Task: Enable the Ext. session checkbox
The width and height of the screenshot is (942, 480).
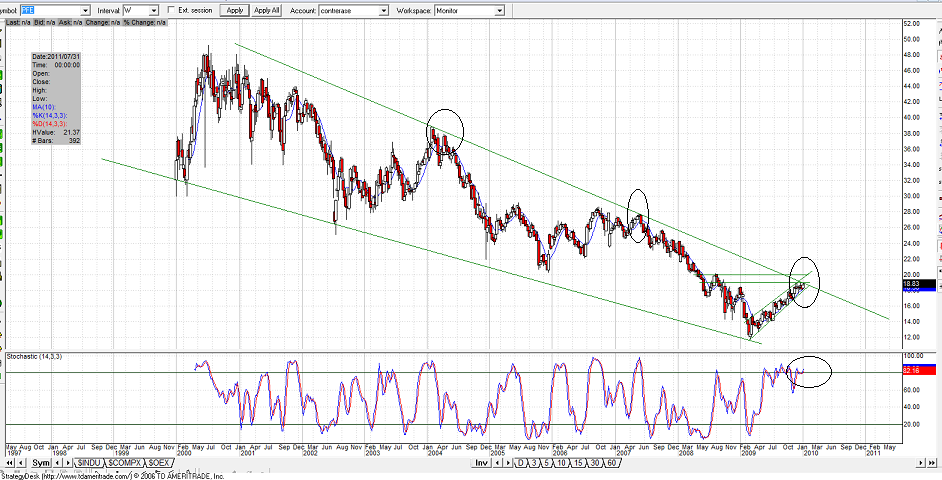Action: point(171,10)
